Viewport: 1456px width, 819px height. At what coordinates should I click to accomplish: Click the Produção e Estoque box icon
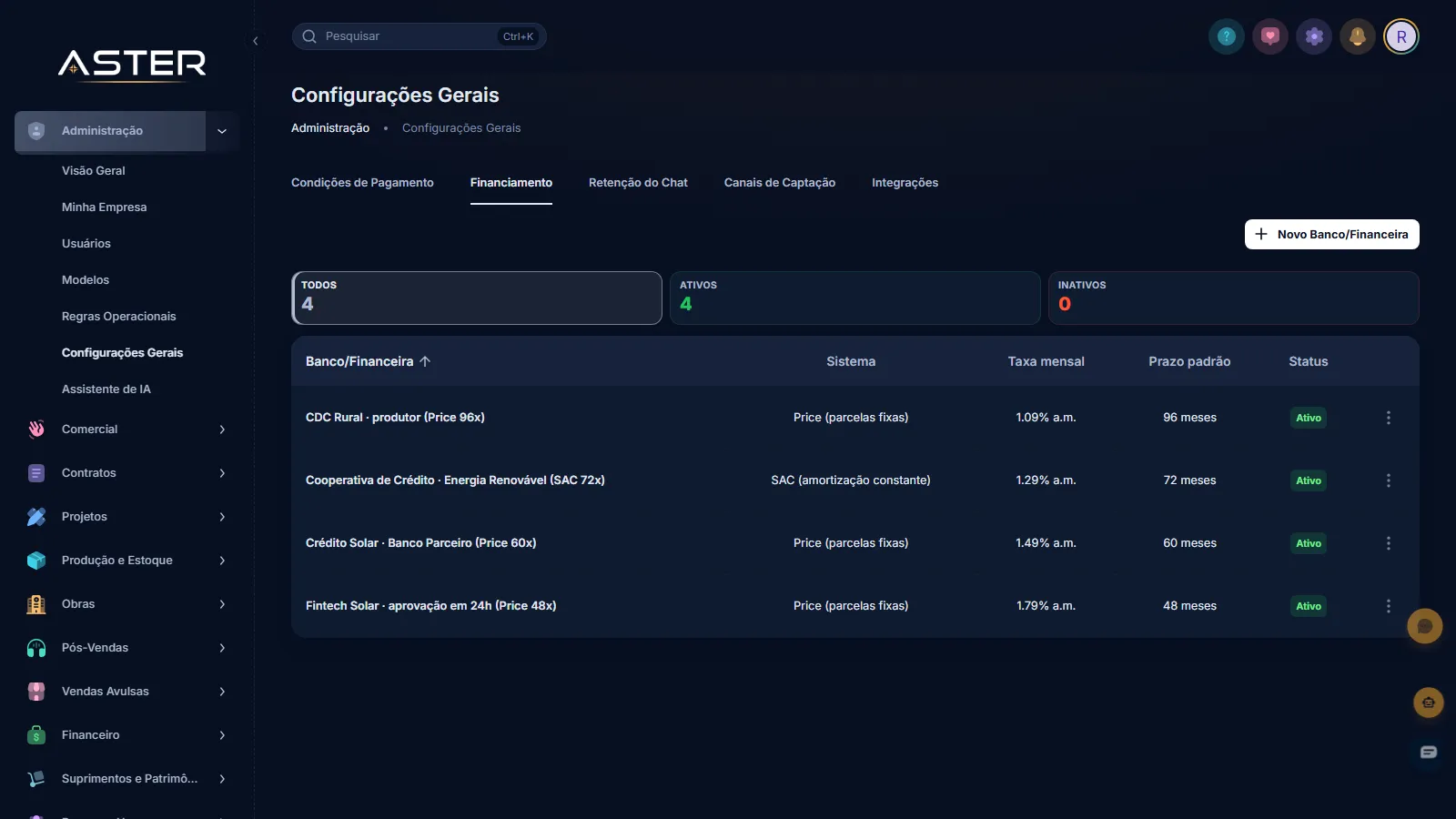pyautogui.click(x=36, y=561)
